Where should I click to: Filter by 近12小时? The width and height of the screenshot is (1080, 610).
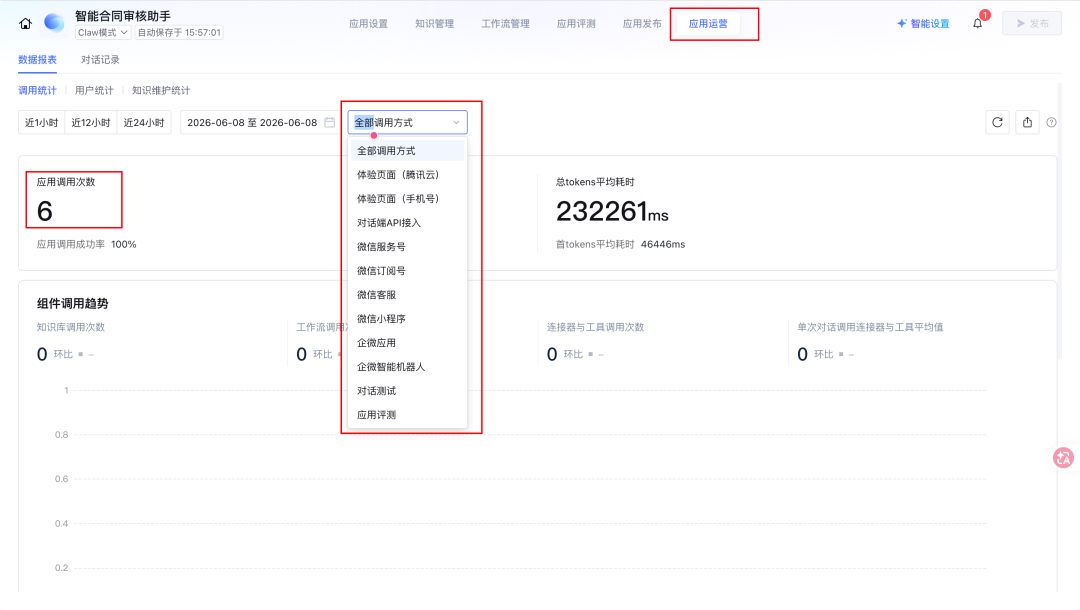coord(91,123)
